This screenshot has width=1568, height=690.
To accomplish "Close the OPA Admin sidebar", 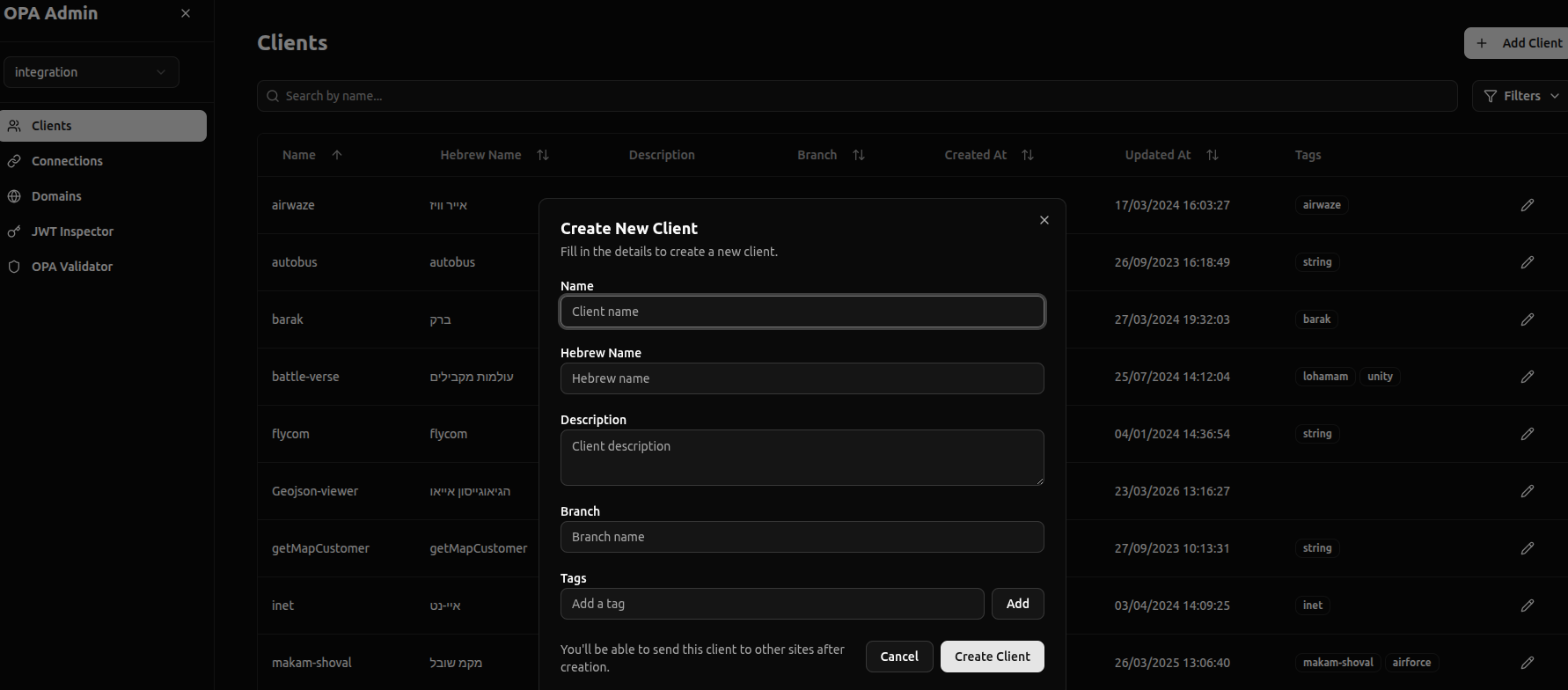I will click(186, 13).
